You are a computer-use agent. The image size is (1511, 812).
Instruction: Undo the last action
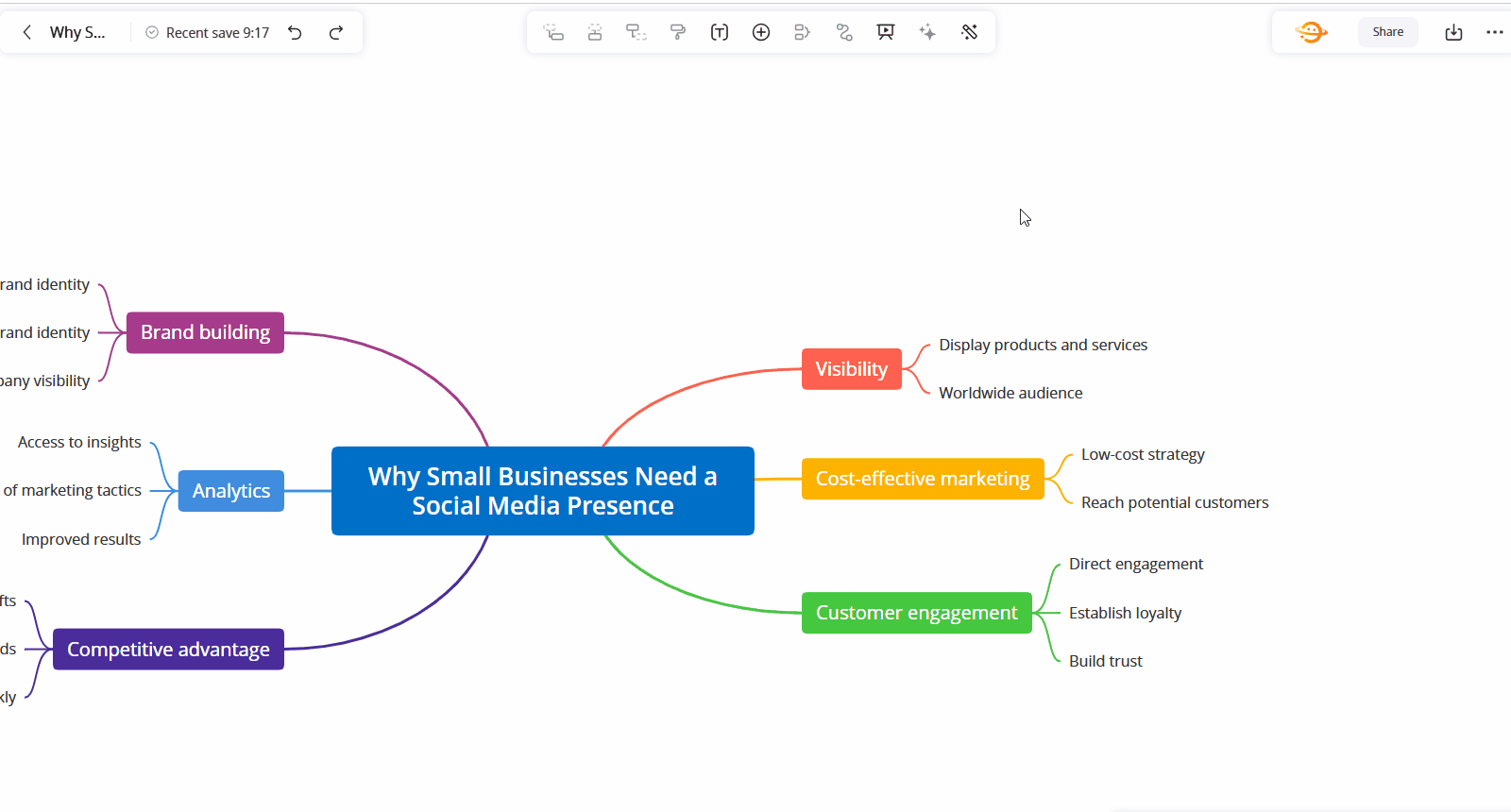click(x=295, y=32)
